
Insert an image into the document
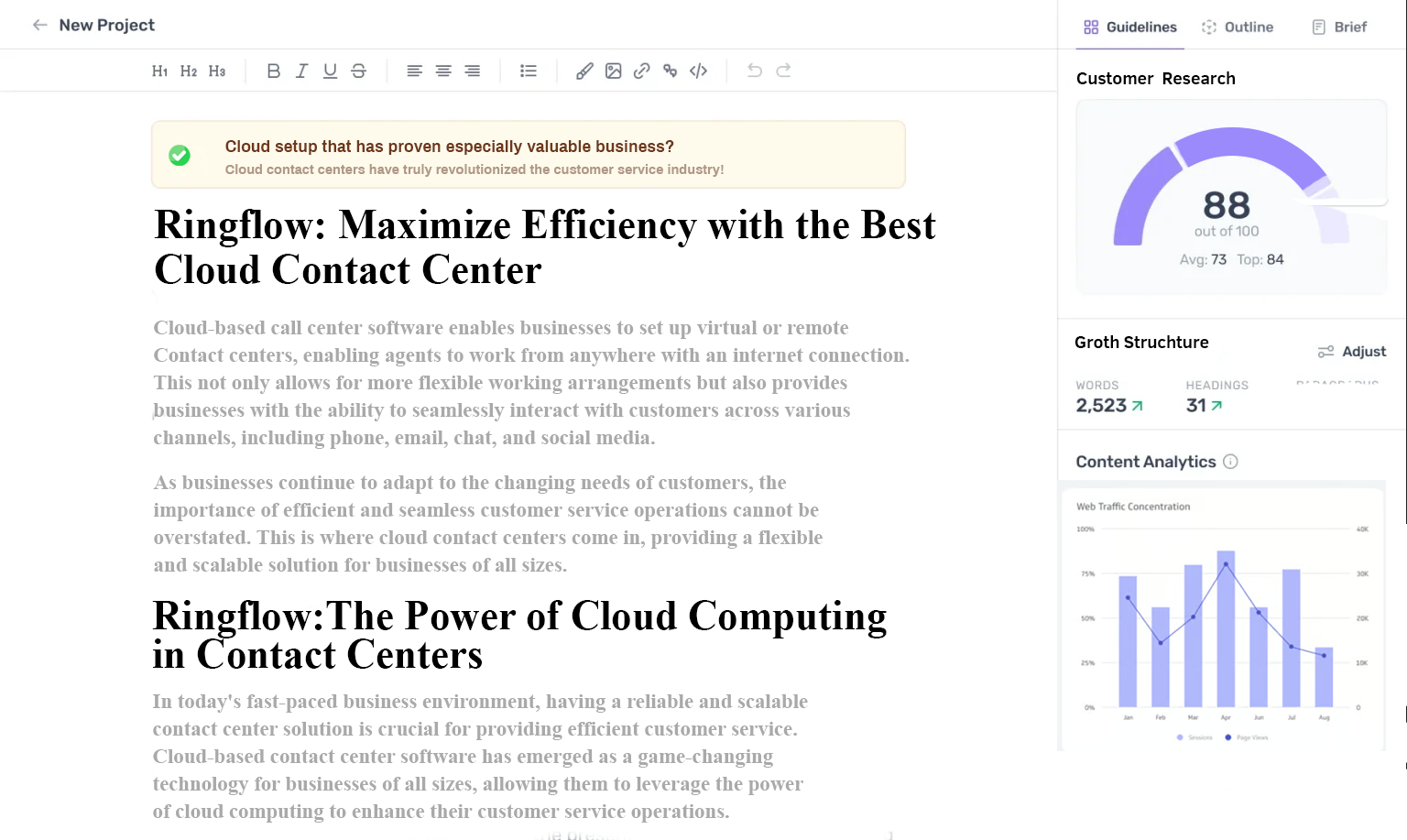[614, 71]
